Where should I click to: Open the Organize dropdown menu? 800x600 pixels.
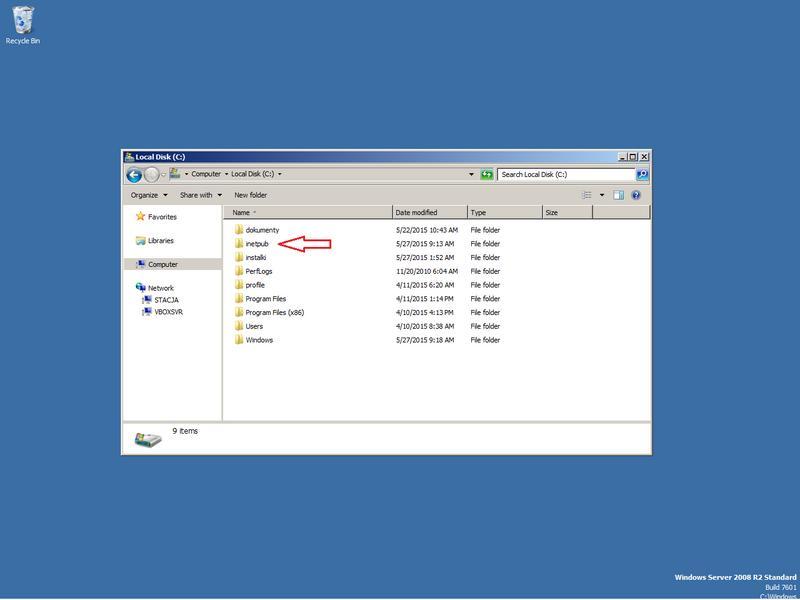(149, 195)
